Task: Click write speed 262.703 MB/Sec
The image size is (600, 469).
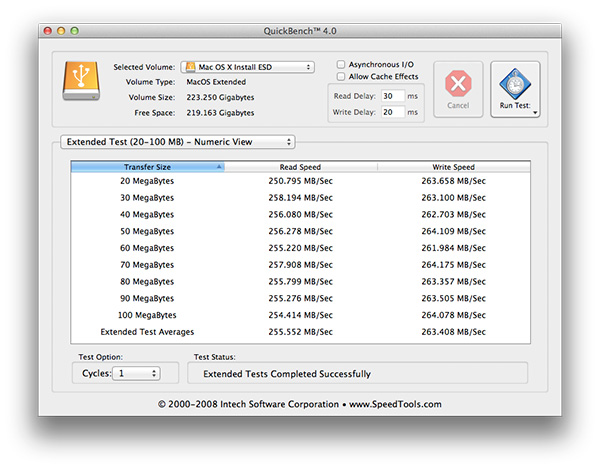Action: (x=453, y=215)
